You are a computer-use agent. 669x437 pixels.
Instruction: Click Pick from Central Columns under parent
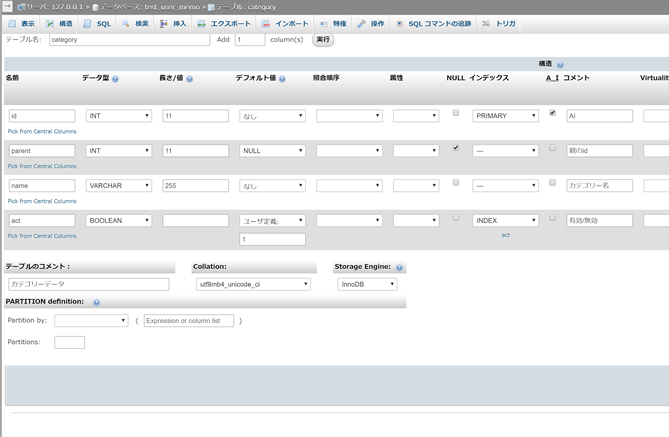coord(42,166)
